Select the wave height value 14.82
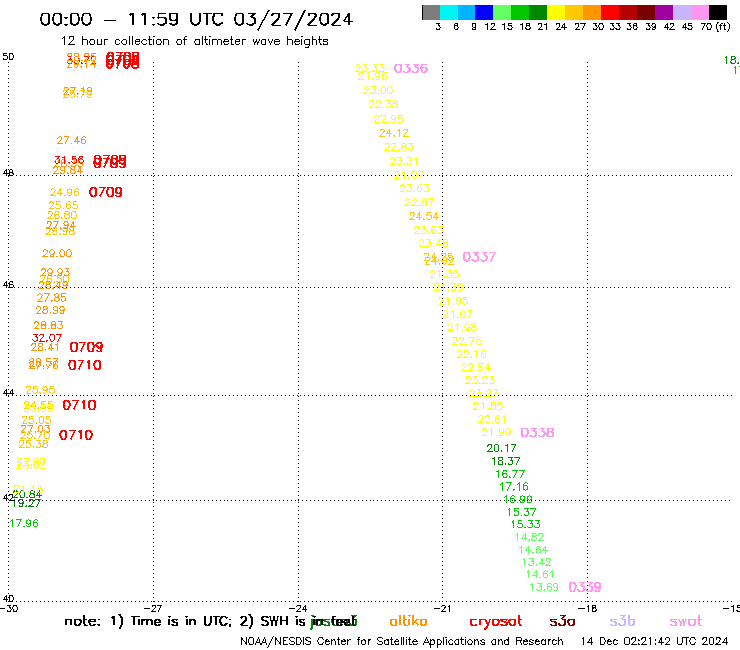Viewport: 740px width, 650px height. pos(529,537)
